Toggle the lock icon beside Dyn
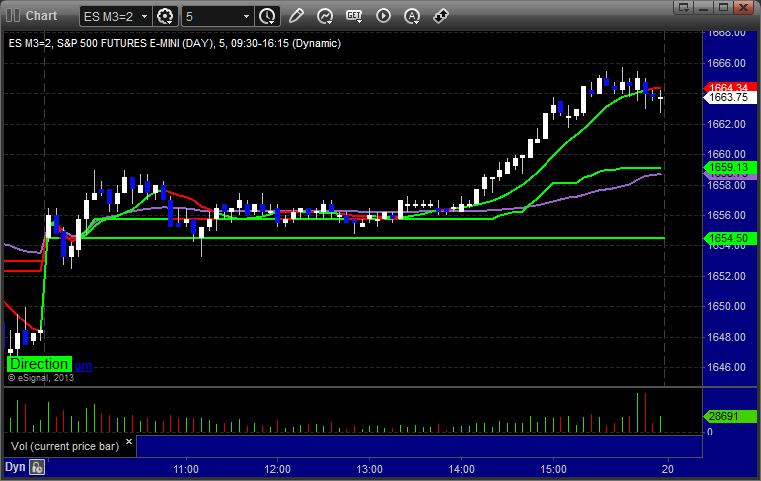 pyautogui.click(x=37, y=467)
